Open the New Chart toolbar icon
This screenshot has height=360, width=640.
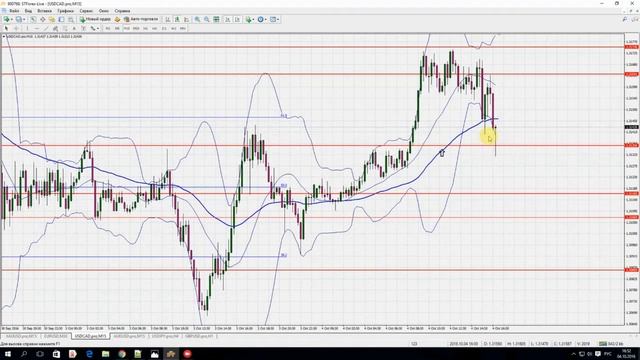click(7, 19)
